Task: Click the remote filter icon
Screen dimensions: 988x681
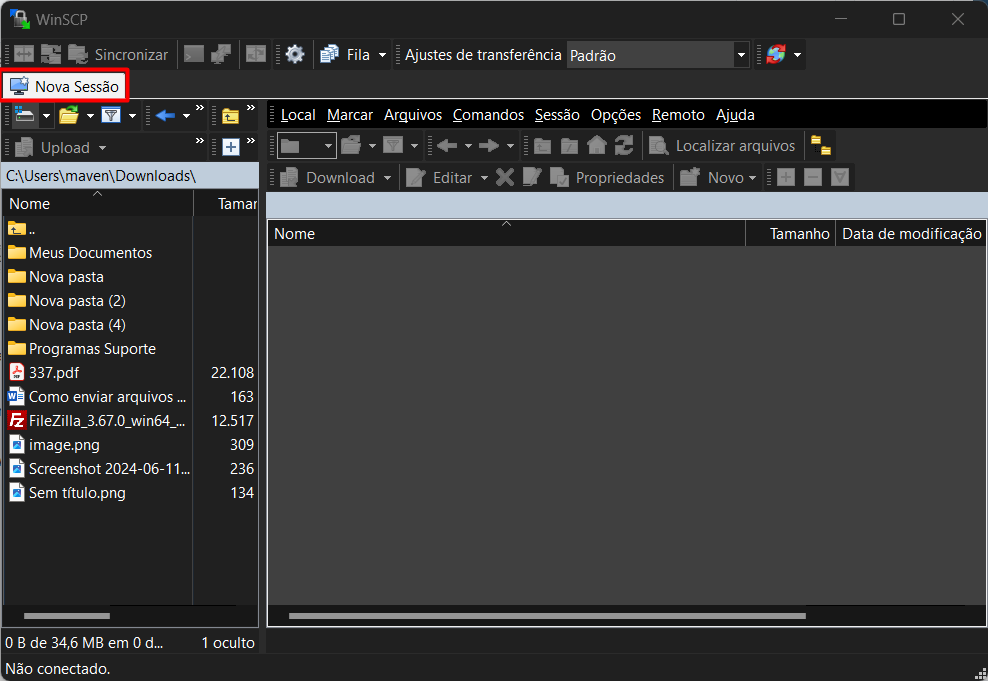Action: [393, 146]
